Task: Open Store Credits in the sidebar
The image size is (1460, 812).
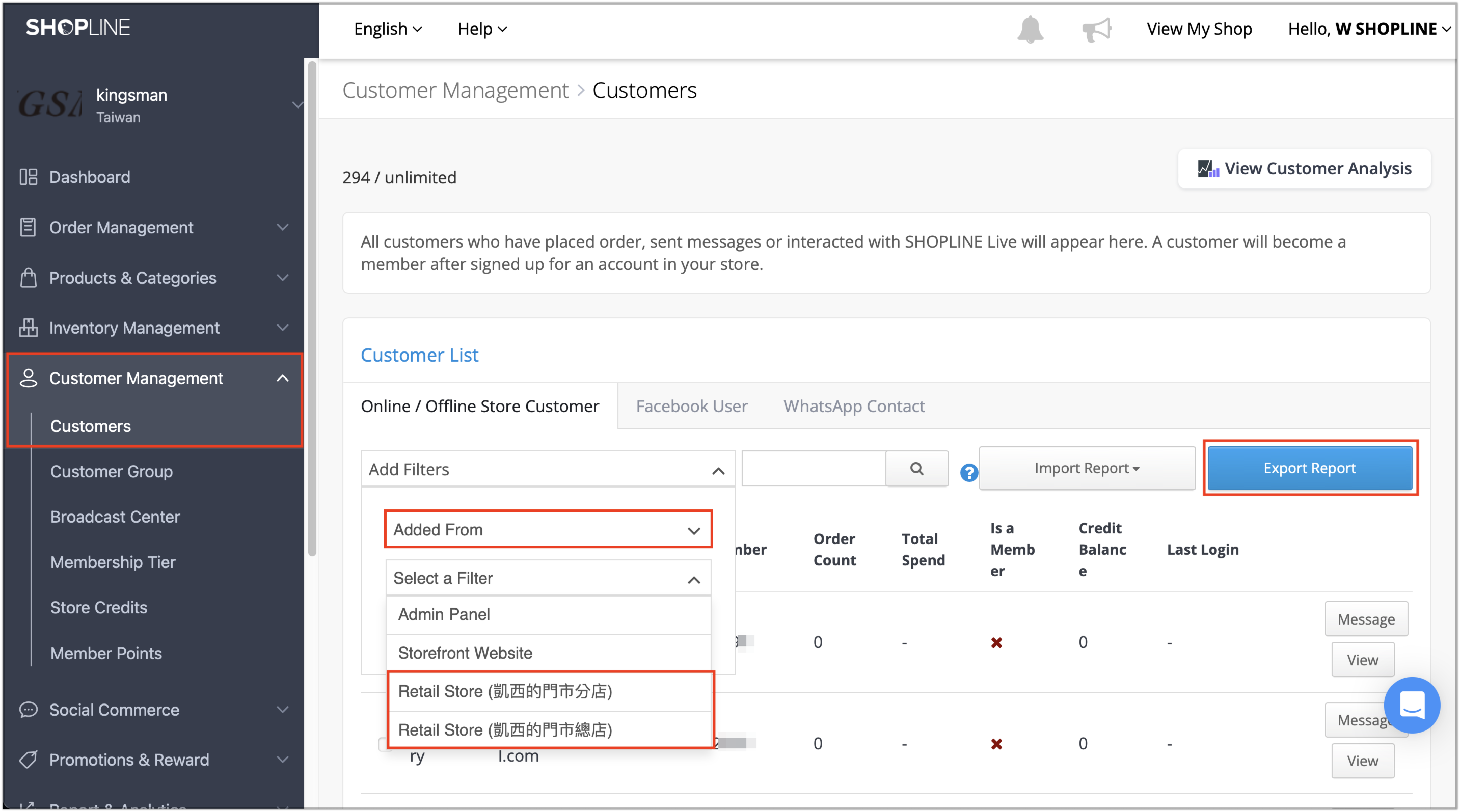Action: (x=99, y=607)
